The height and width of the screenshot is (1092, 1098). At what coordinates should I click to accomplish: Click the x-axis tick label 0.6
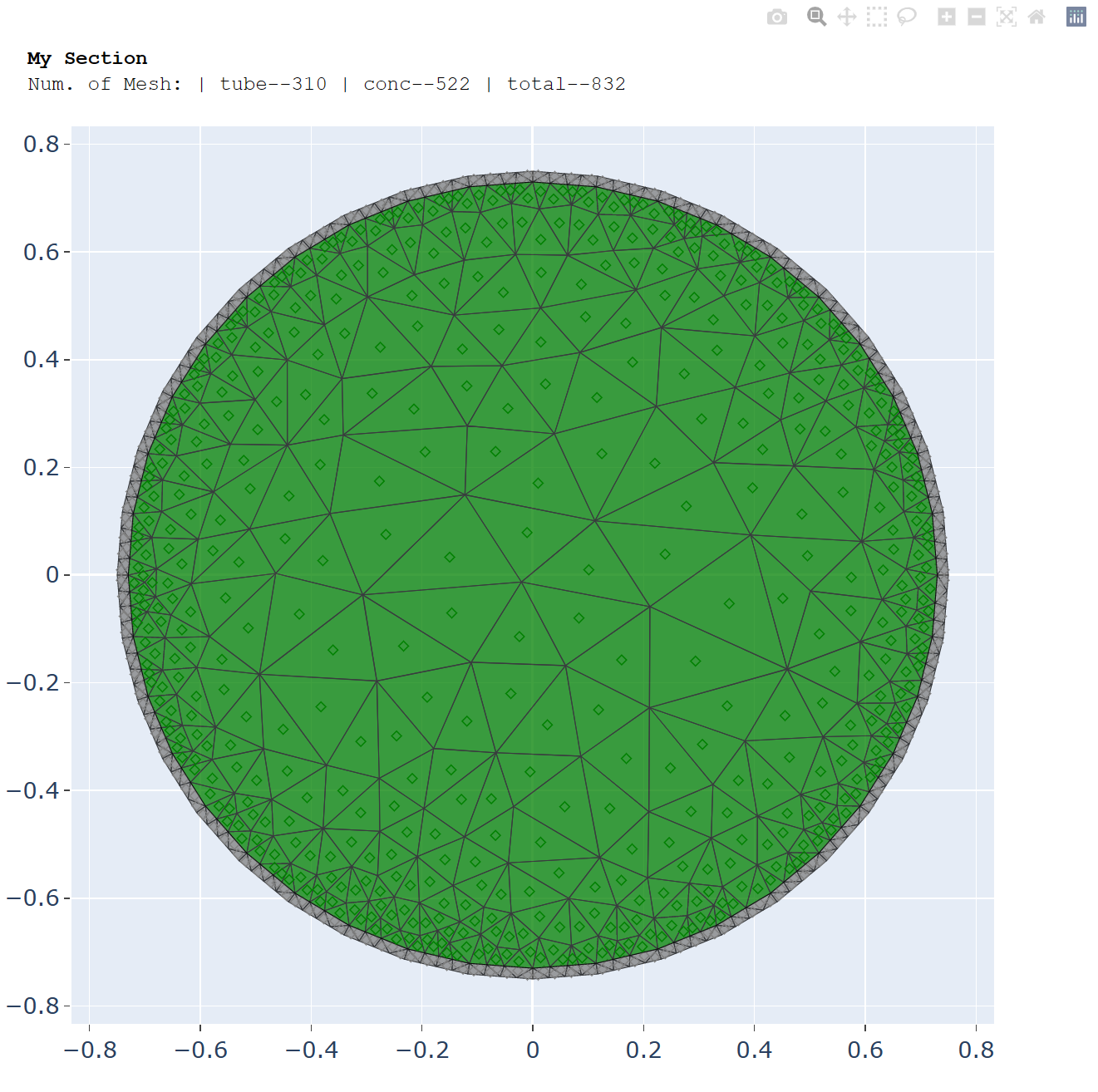864,1050
